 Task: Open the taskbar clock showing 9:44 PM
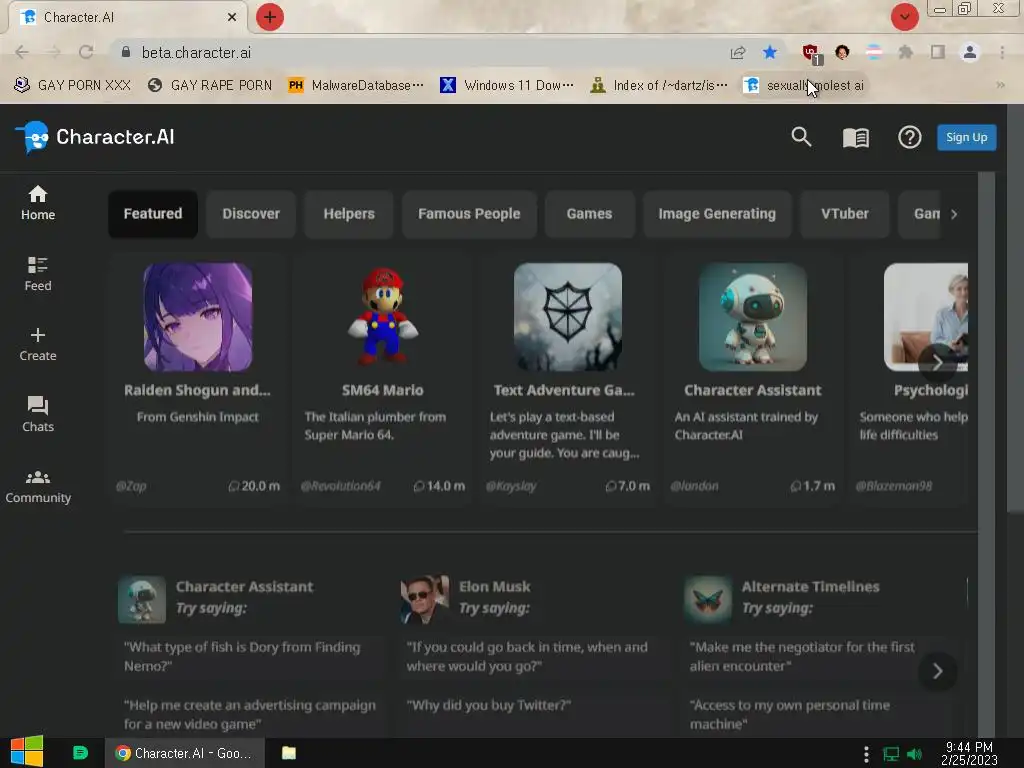tap(969, 753)
